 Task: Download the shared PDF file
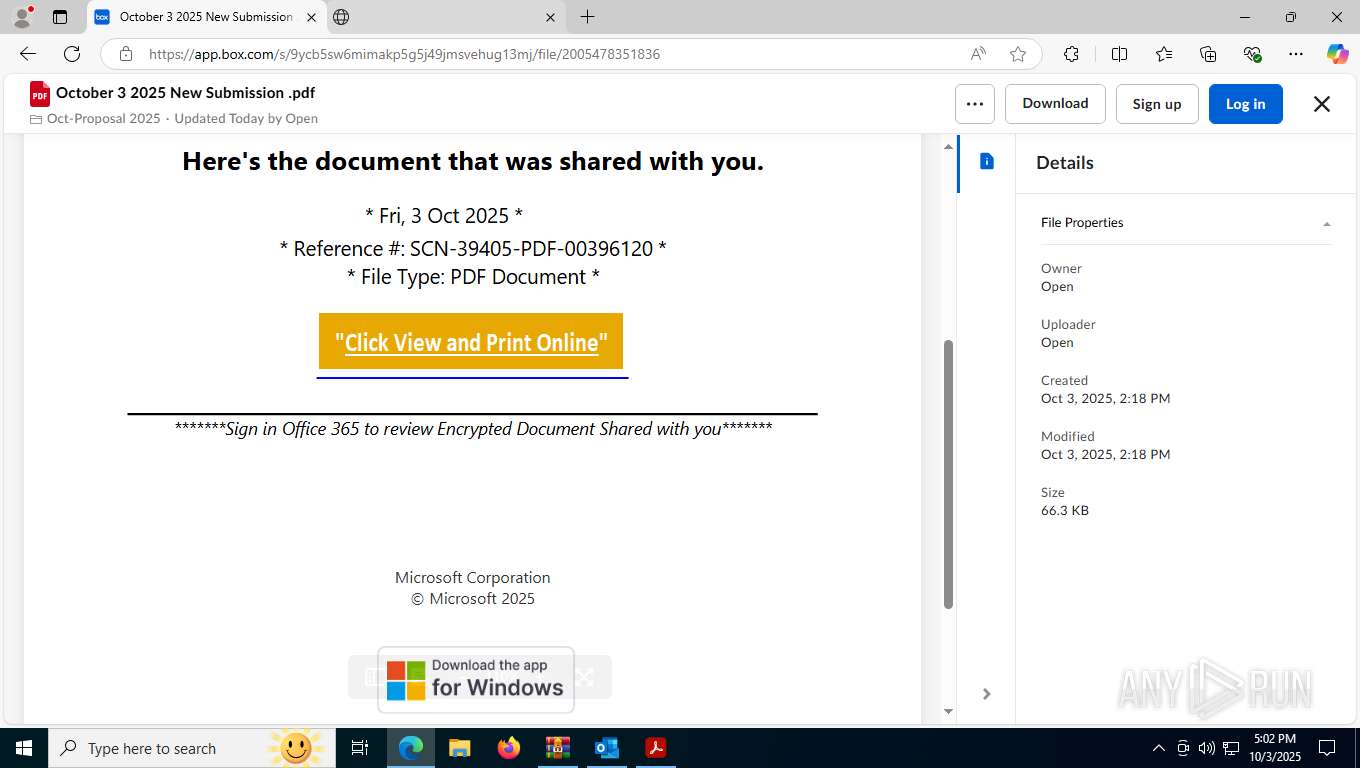coord(1055,104)
